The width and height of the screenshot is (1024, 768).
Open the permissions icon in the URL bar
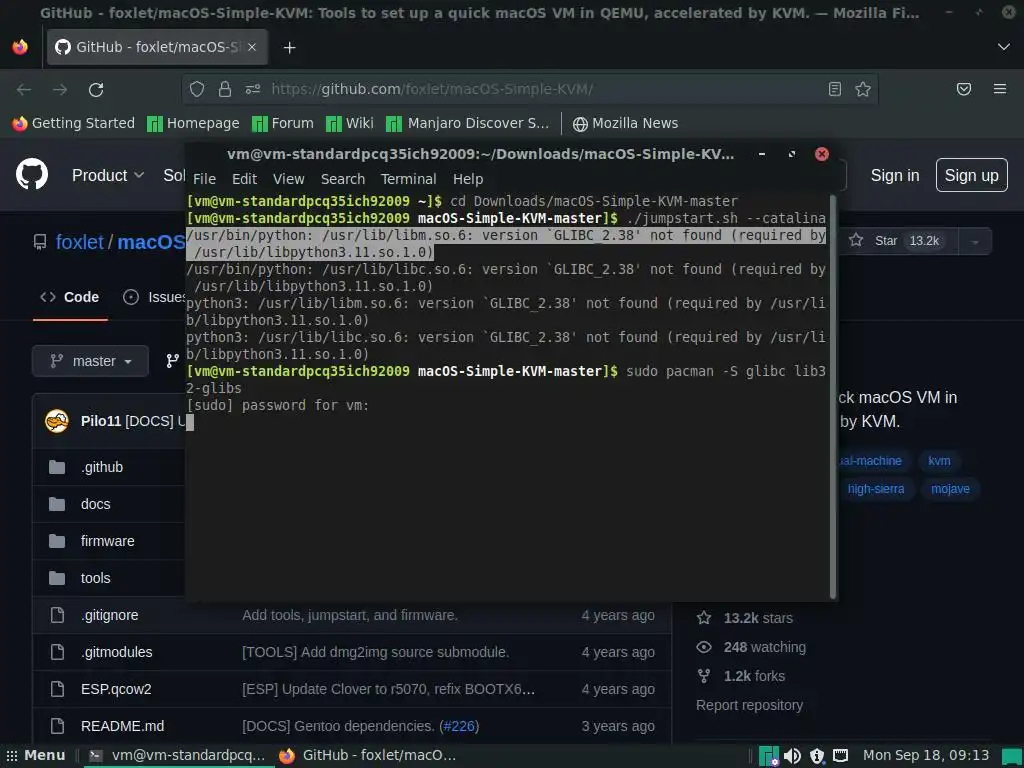coord(253,89)
